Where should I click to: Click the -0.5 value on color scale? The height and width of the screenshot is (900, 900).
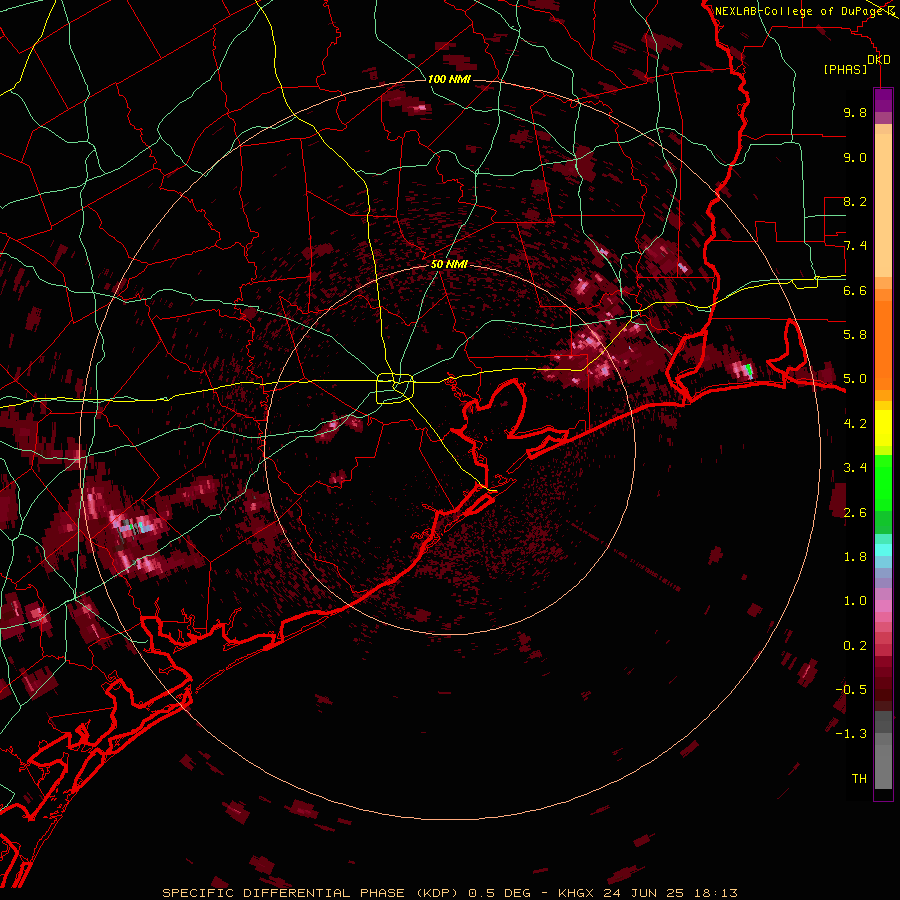click(x=851, y=690)
